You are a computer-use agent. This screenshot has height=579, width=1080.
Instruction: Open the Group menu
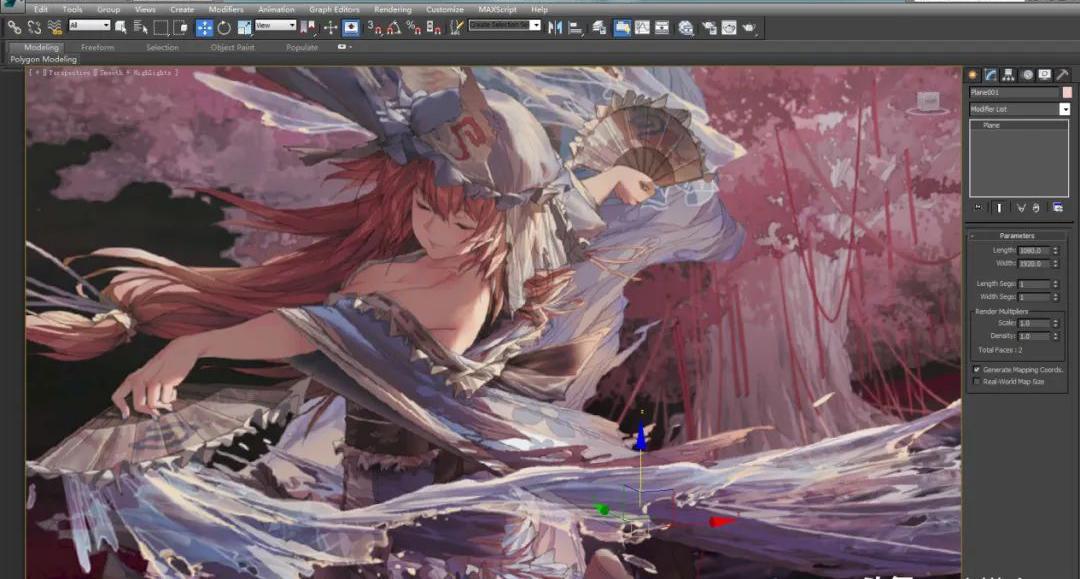coord(108,10)
